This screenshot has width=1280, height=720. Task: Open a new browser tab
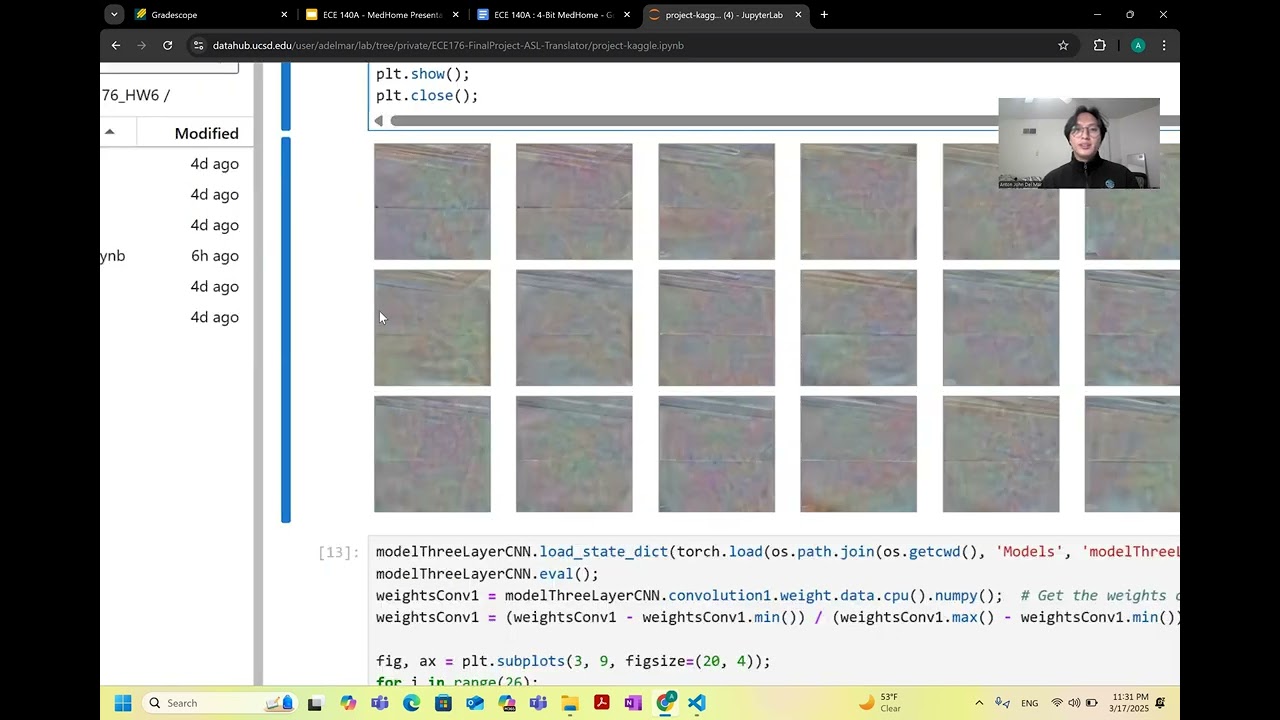(x=824, y=15)
